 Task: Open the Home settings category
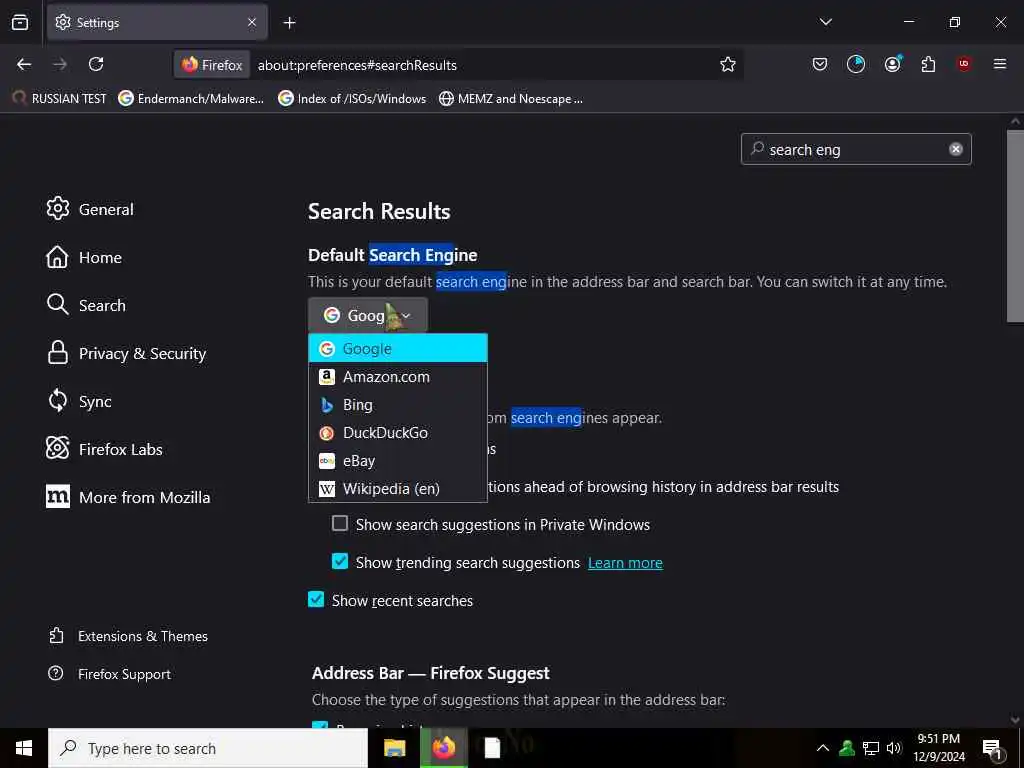tap(84, 257)
